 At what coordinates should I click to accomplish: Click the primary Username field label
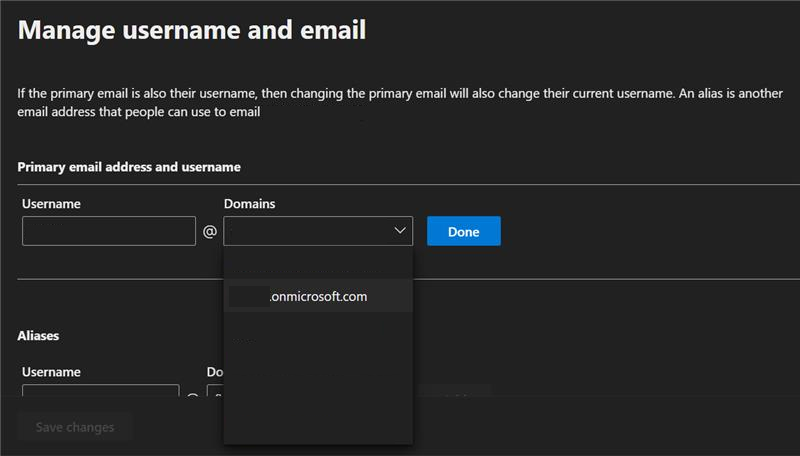tap(51, 204)
